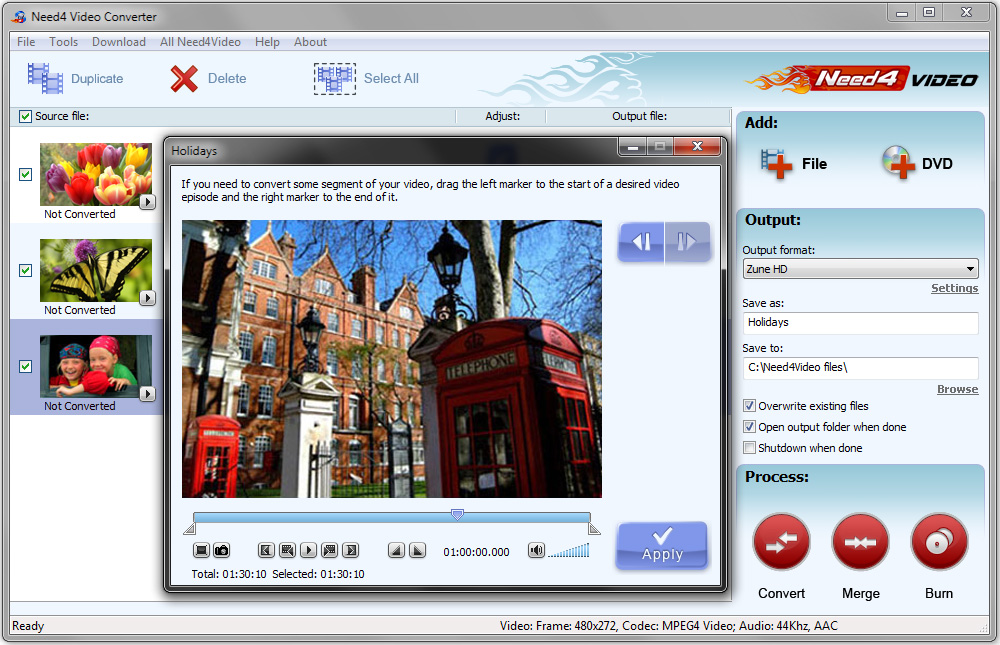1000x645 pixels.
Task: Click the red Merge button
Action: tap(860, 542)
